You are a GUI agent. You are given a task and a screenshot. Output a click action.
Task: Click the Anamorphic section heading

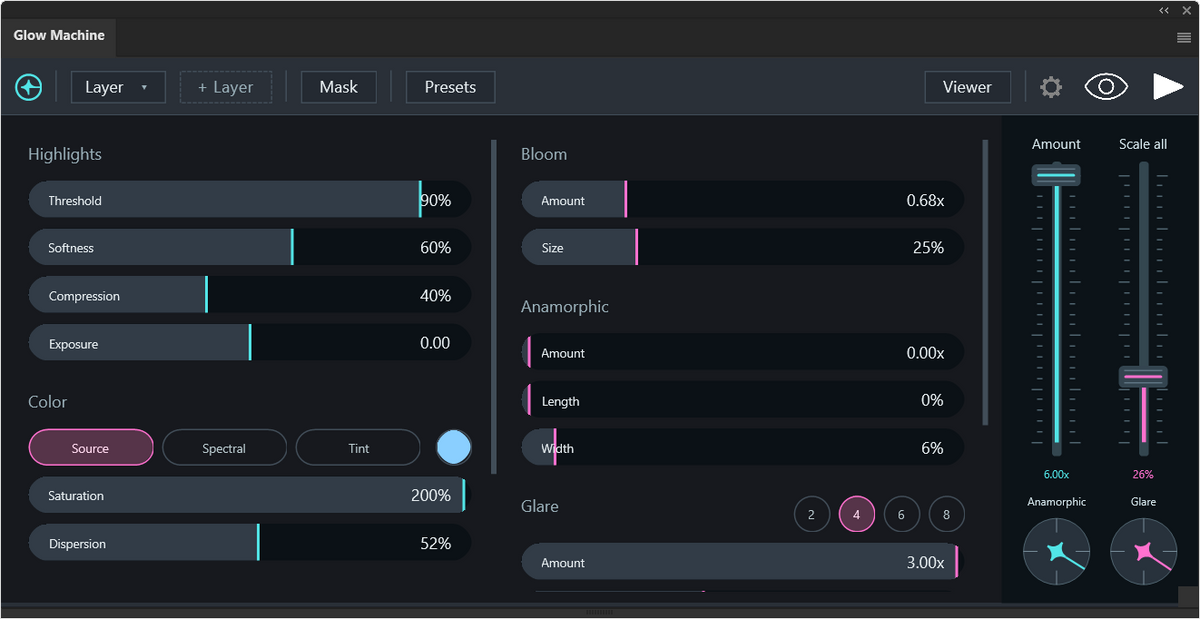click(x=565, y=307)
